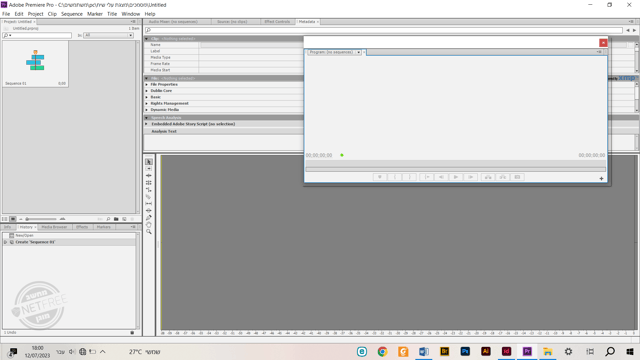Click Play button in Program monitor

(x=456, y=177)
